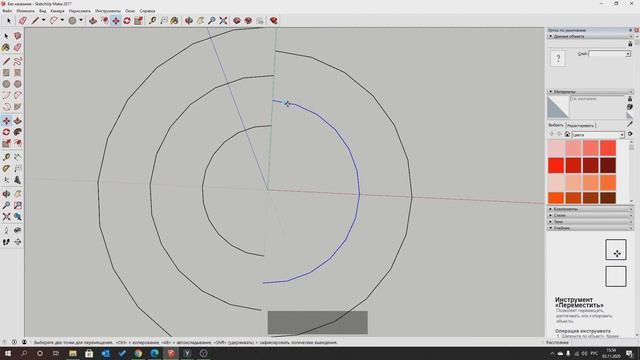Viewport: 640px width, 360px height.
Task: Select the Protractor tool in left toolbar
Action: [x=6, y=169]
